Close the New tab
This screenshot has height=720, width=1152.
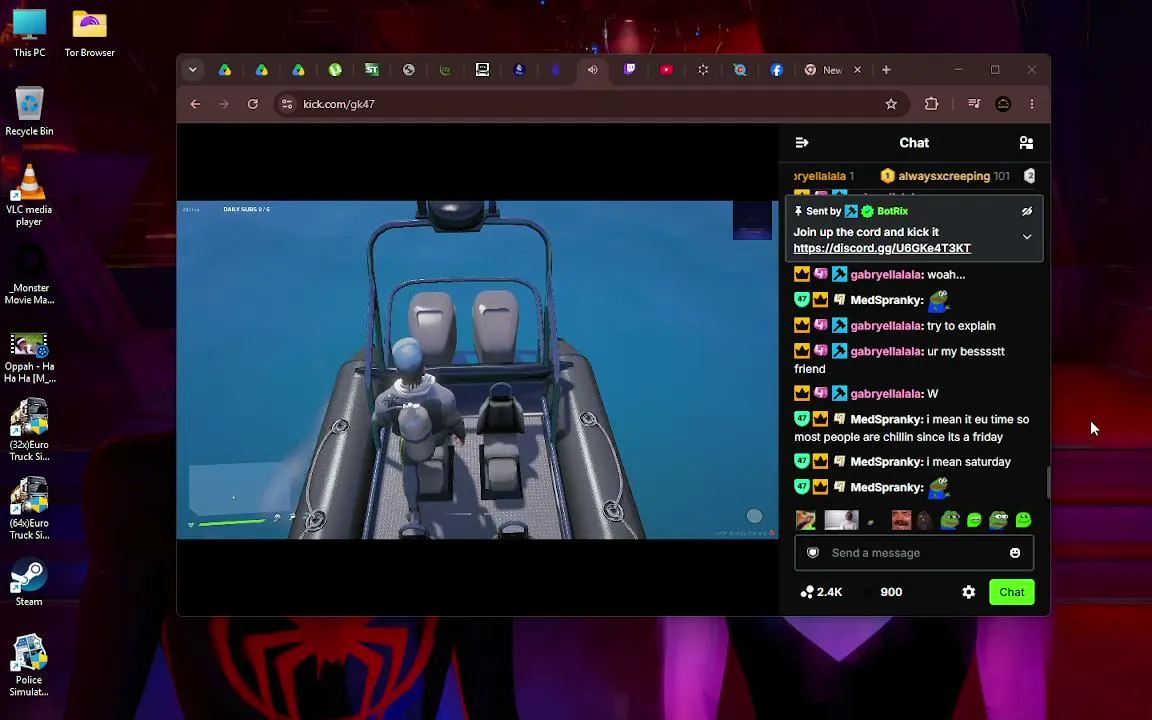(857, 70)
